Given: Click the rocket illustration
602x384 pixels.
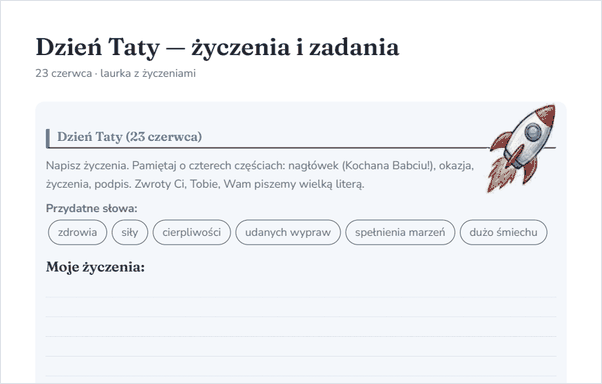Looking at the screenshot, I should tap(522, 148).
